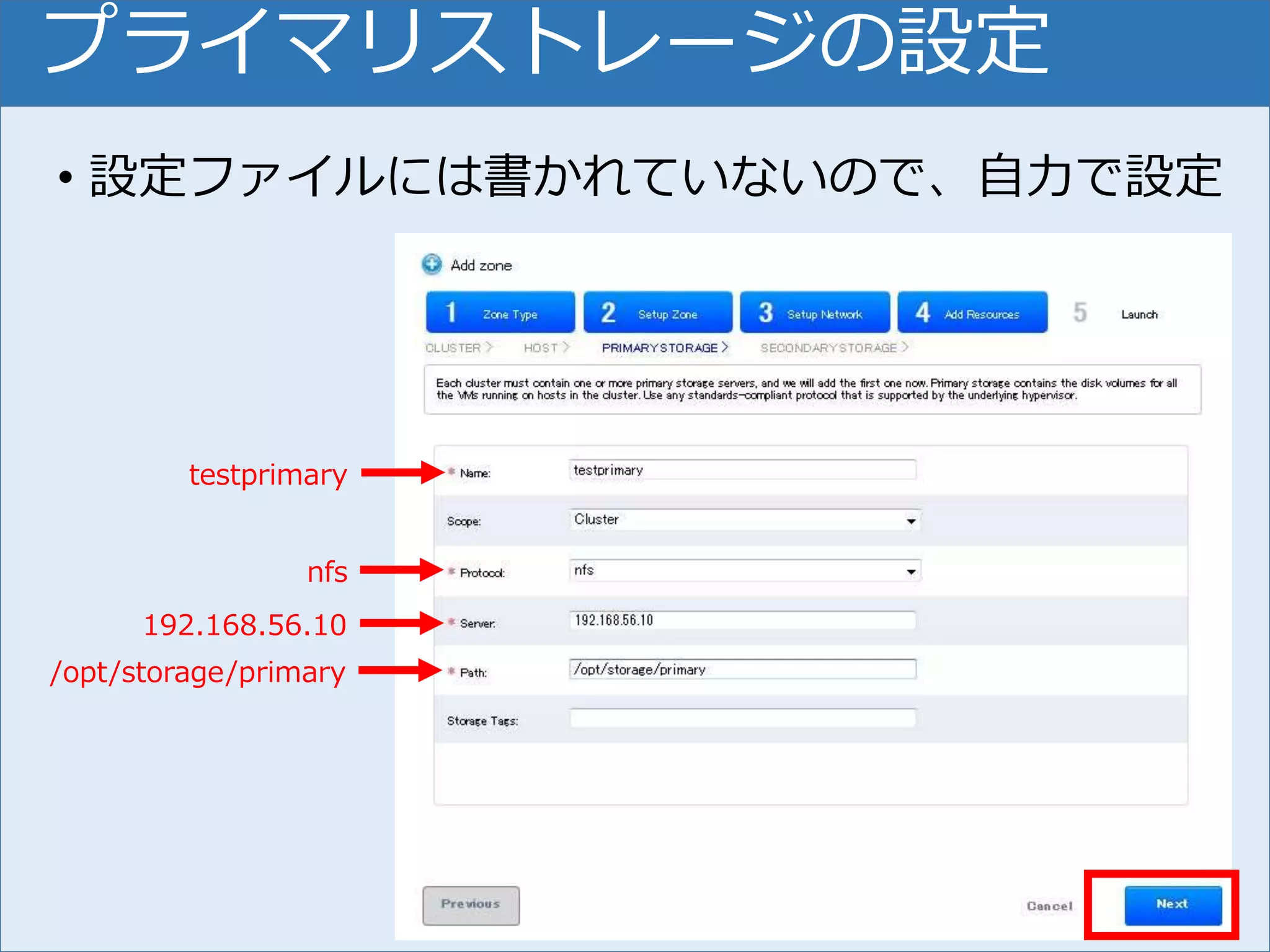1270x952 pixels.
Task: Go to the PRIMARY STORAGE sub-step
Action: pyautogui.click(x=665, y=348)
